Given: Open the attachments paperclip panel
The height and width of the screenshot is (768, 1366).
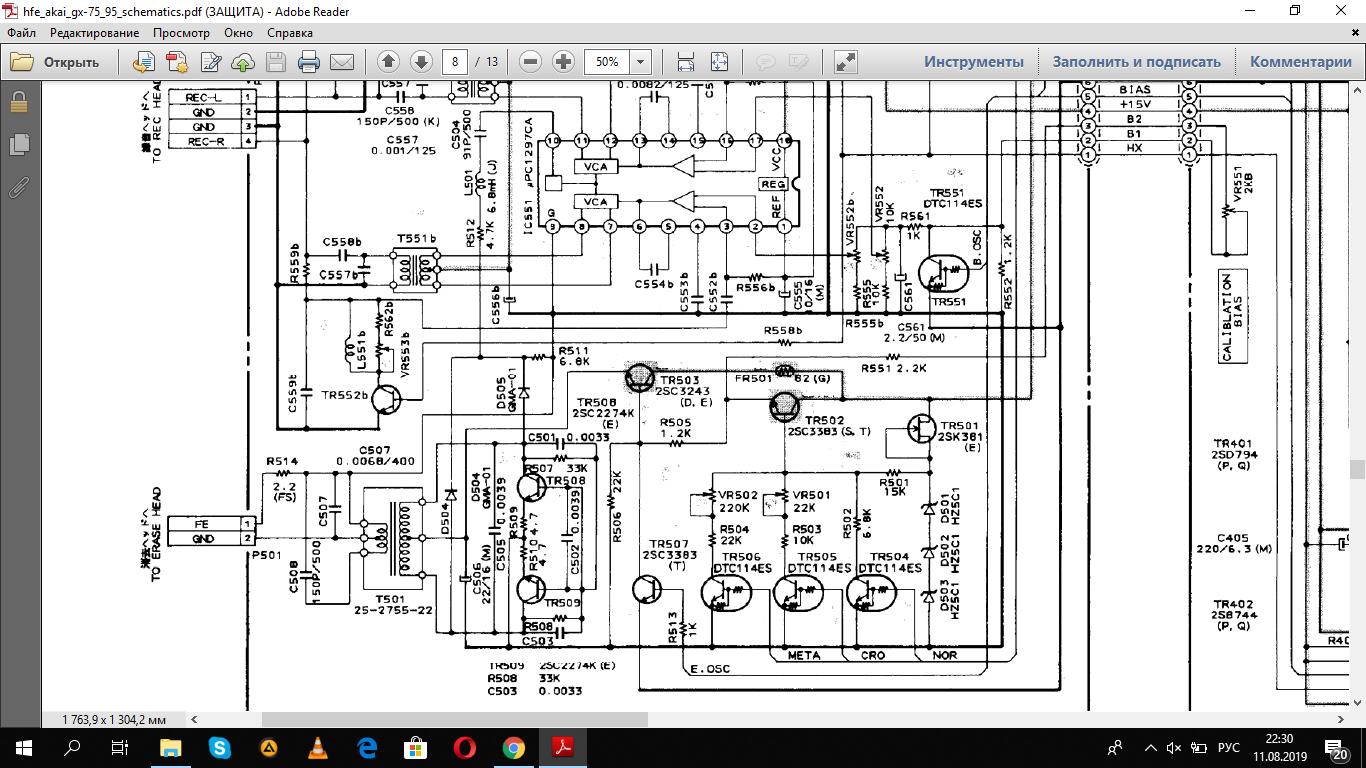Looking at the screenshot, I should [18, 187].
